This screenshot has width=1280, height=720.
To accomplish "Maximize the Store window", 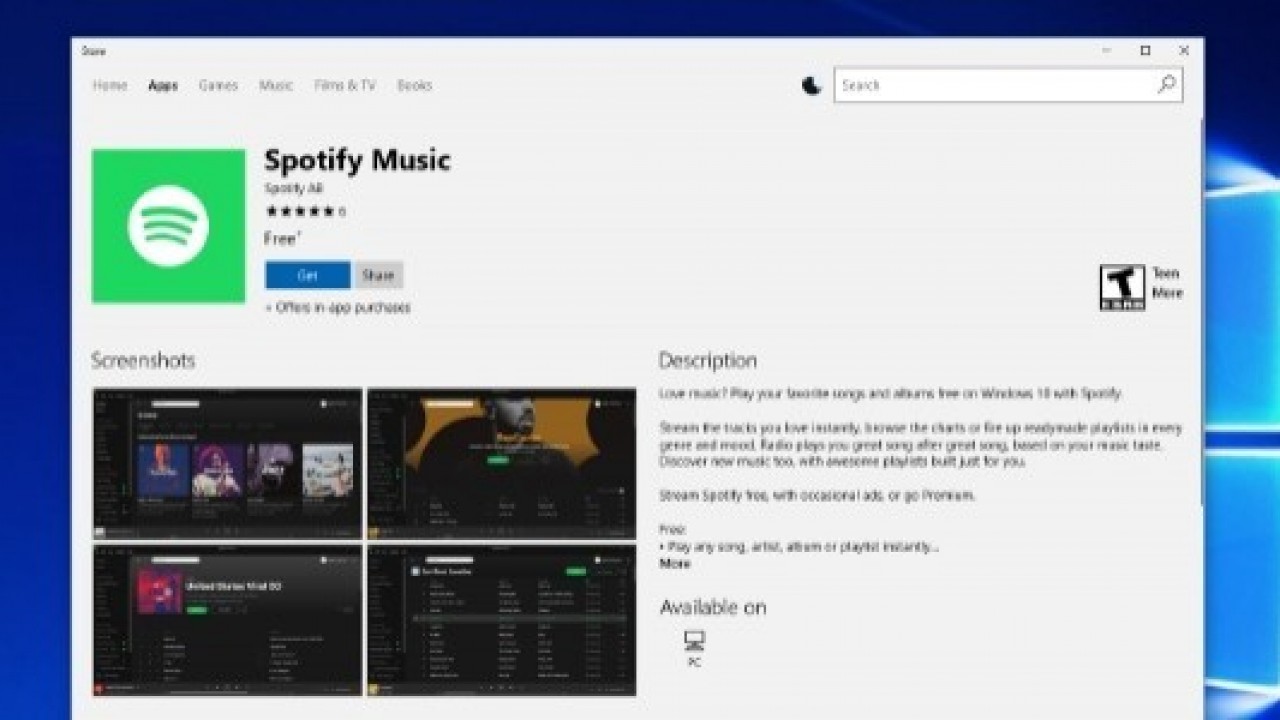I will (x=1145, y=51).
